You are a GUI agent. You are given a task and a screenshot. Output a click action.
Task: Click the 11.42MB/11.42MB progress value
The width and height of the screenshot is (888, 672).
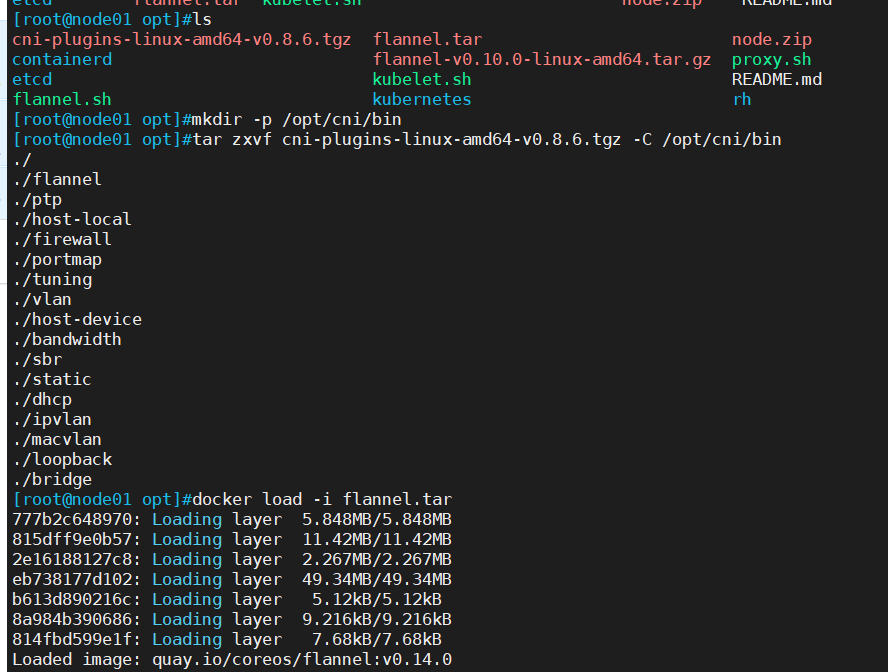[x=377, y=540]
